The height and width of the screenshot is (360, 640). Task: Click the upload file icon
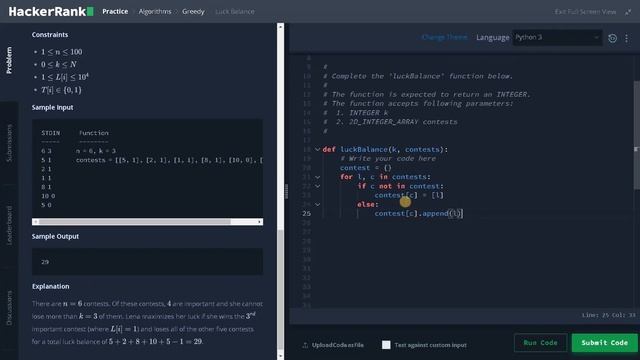305,345
